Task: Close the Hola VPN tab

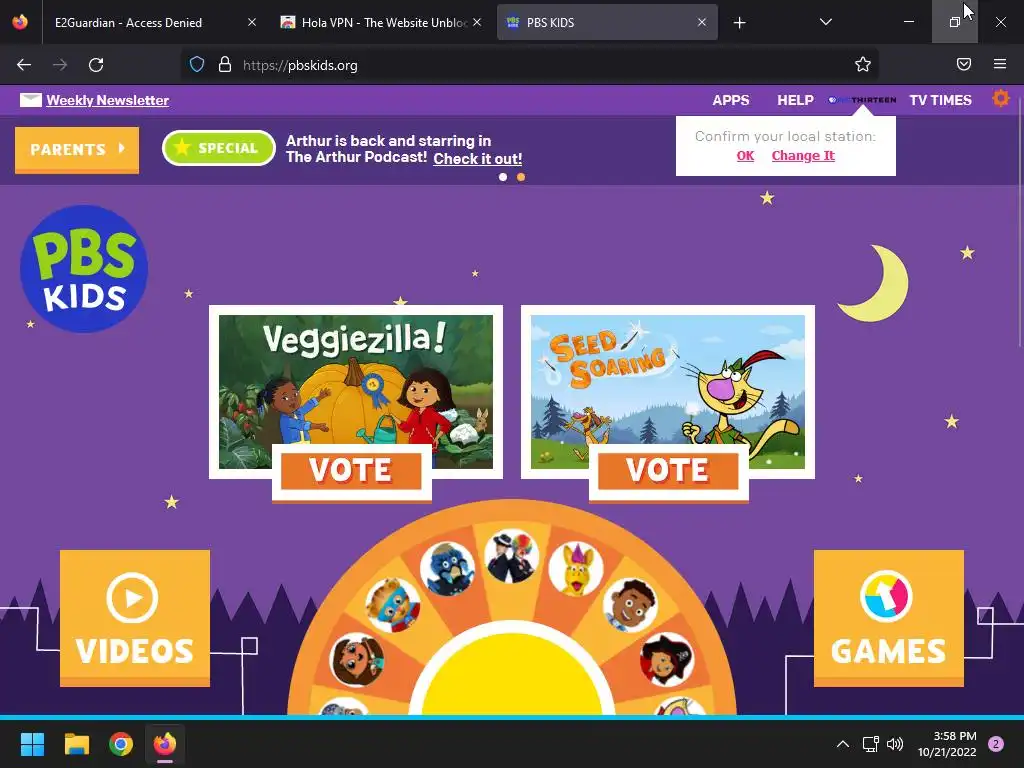Action: point(477,22)
